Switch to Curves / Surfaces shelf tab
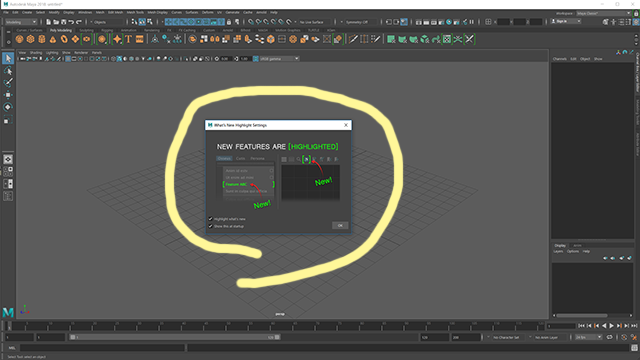640x360 pixels. click(x=29, y=30)
